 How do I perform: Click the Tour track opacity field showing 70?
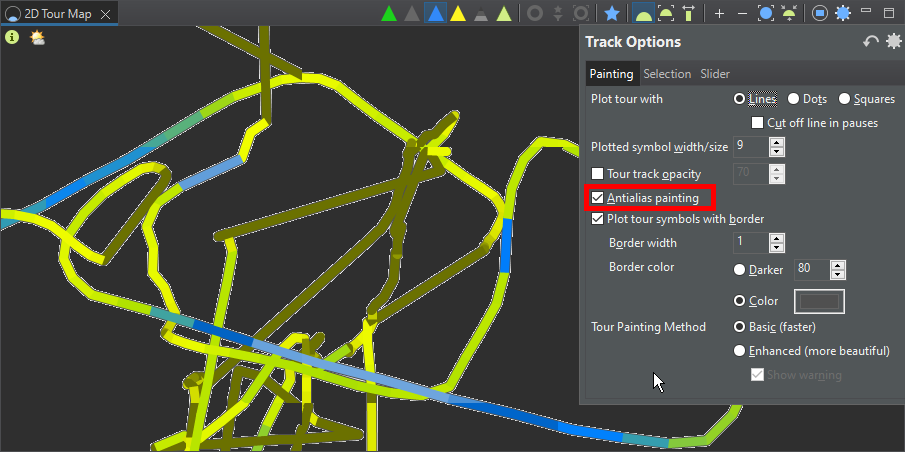(751, 174)
